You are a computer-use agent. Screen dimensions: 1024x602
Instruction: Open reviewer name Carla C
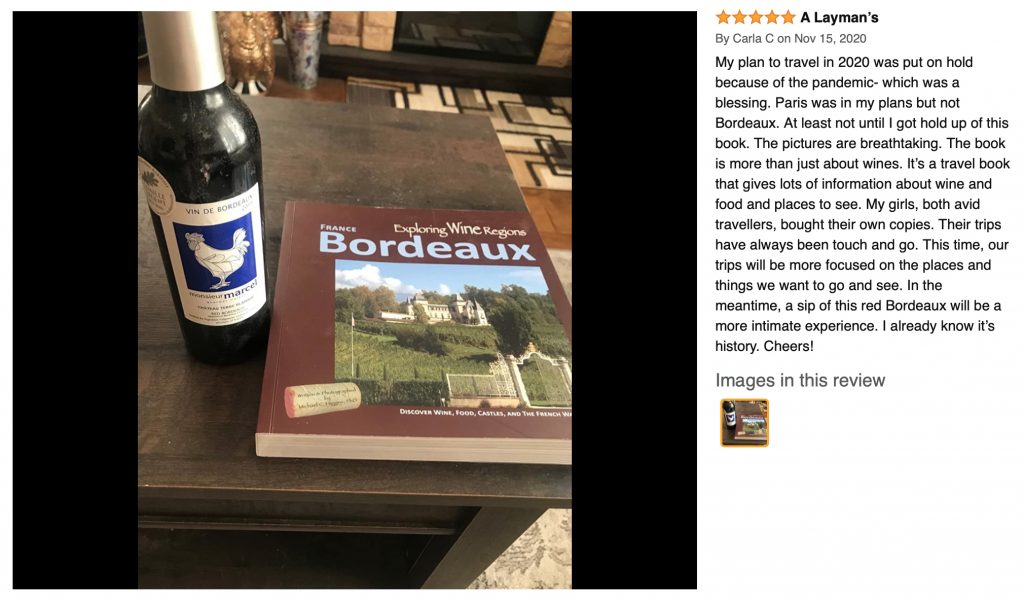pos(752,39)
